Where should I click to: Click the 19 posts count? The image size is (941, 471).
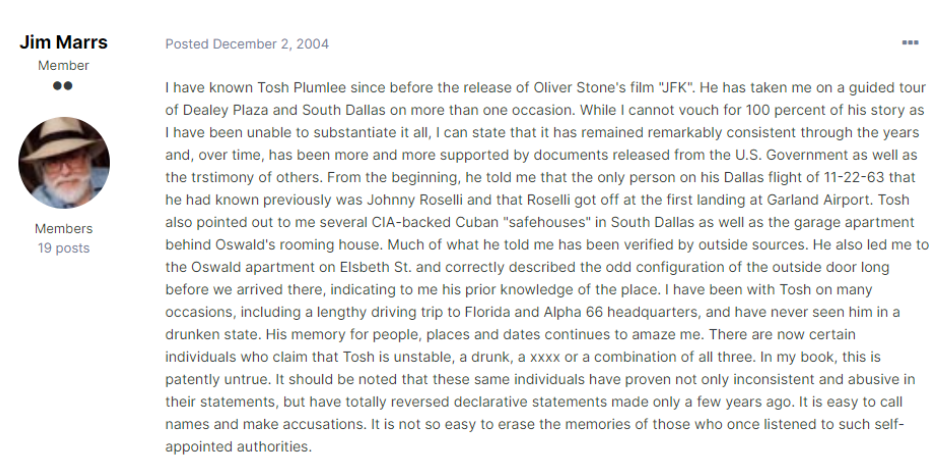(x=63, y=247)
